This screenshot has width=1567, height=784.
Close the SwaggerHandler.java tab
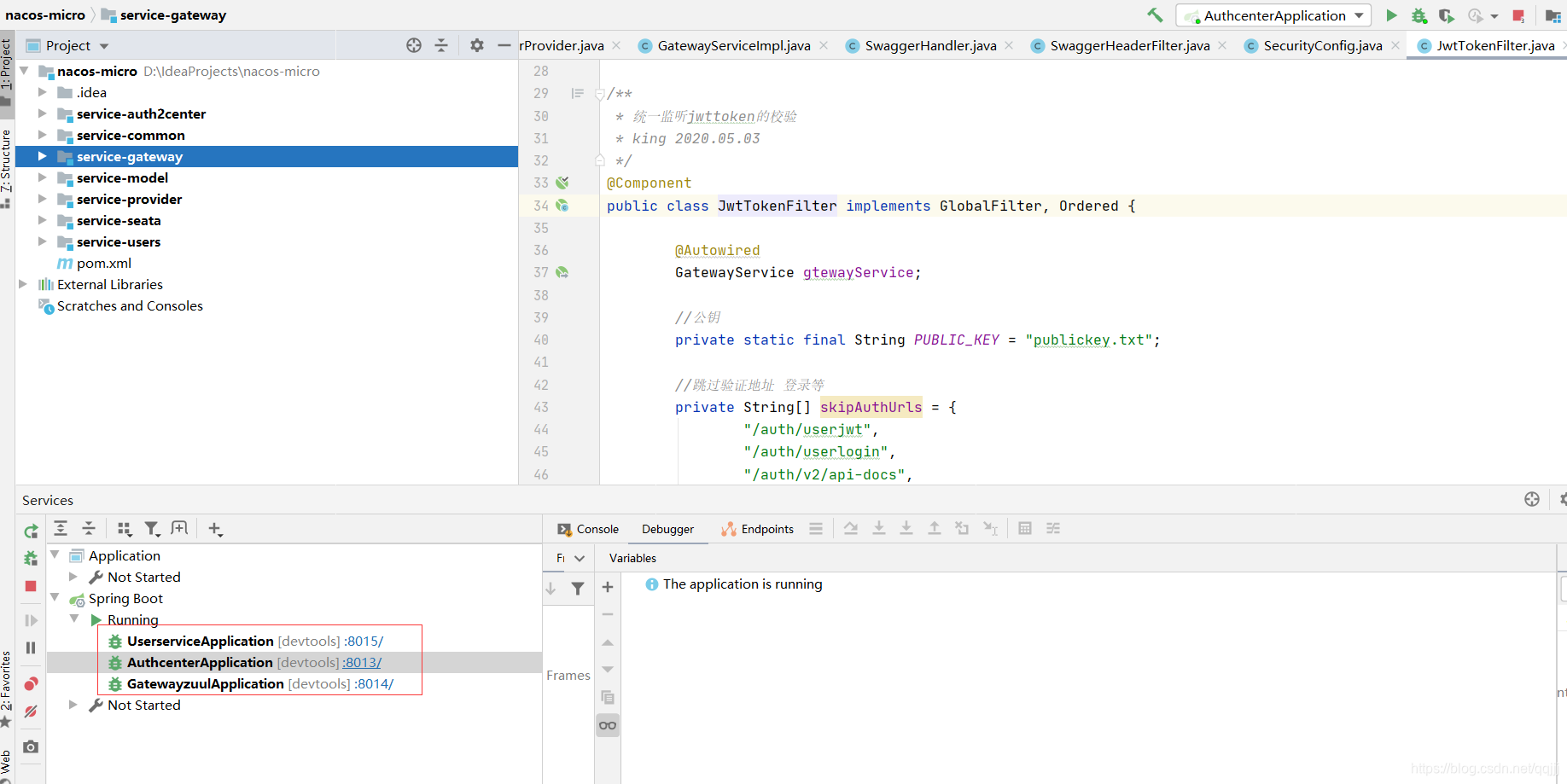(1009, 45)
